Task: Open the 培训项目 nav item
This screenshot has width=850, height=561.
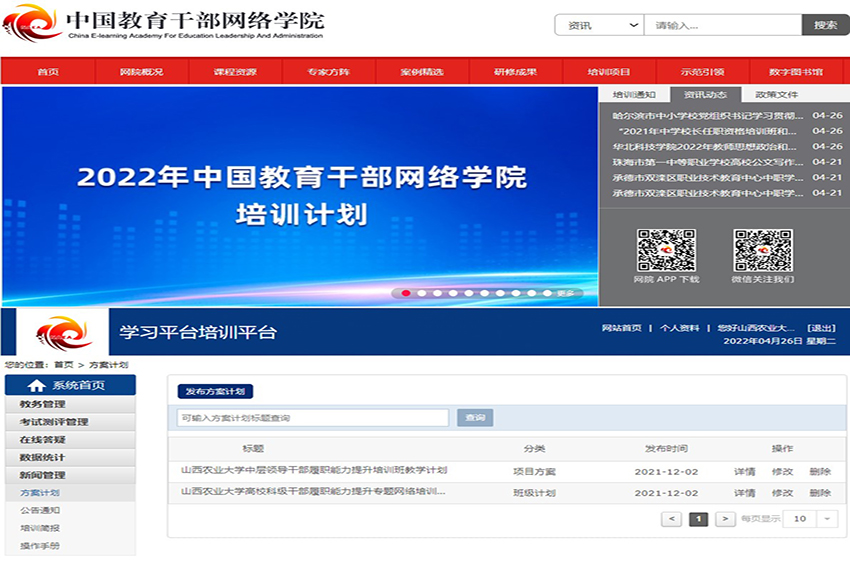Action: click(609, 72)
